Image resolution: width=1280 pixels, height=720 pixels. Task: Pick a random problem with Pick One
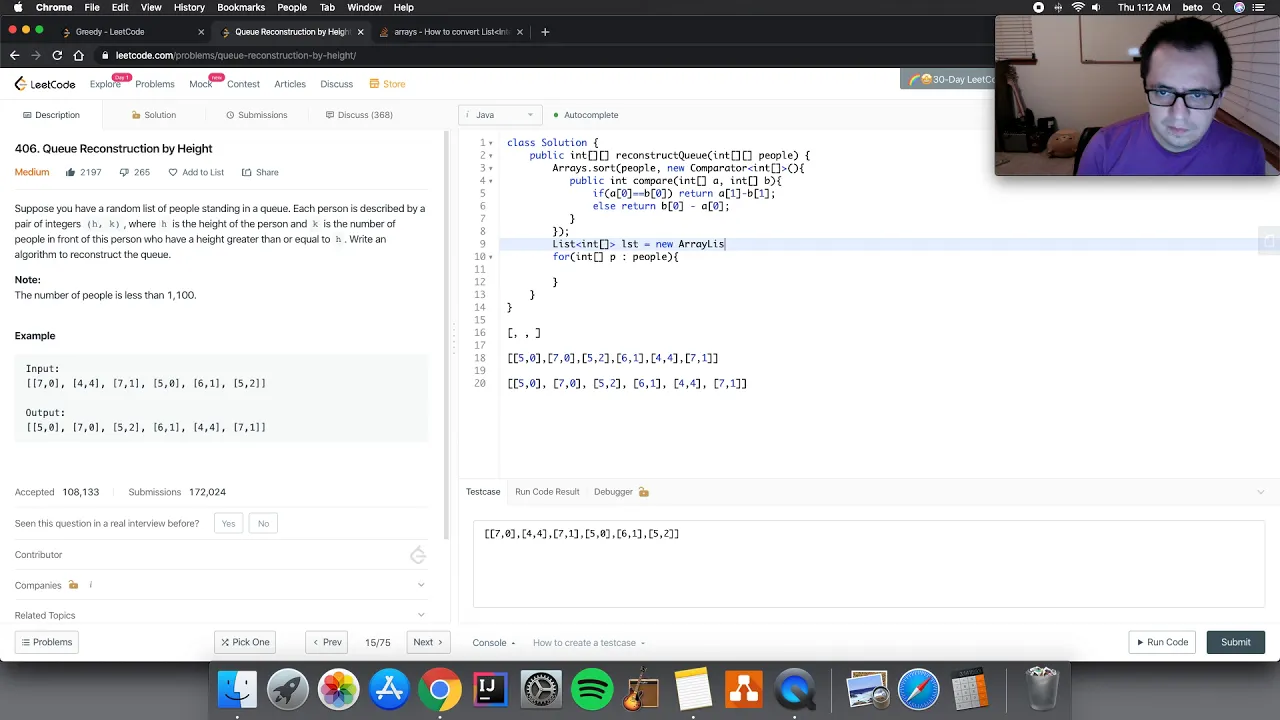tap(245, 642)
